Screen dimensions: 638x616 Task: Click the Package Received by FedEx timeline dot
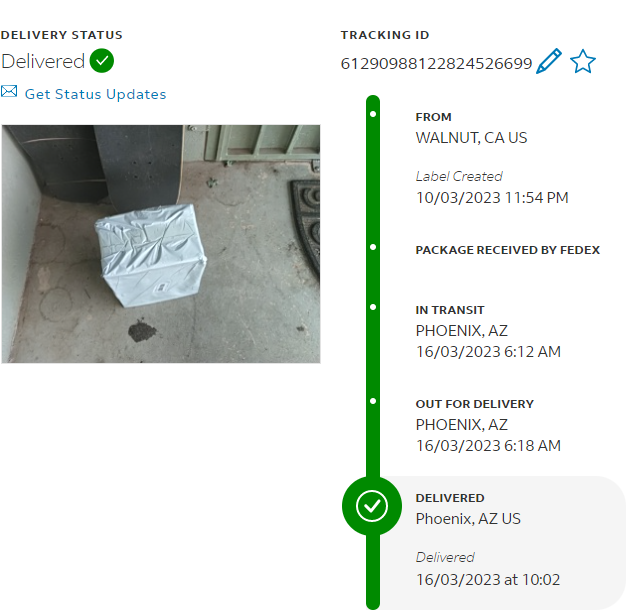tap(373, 247)
